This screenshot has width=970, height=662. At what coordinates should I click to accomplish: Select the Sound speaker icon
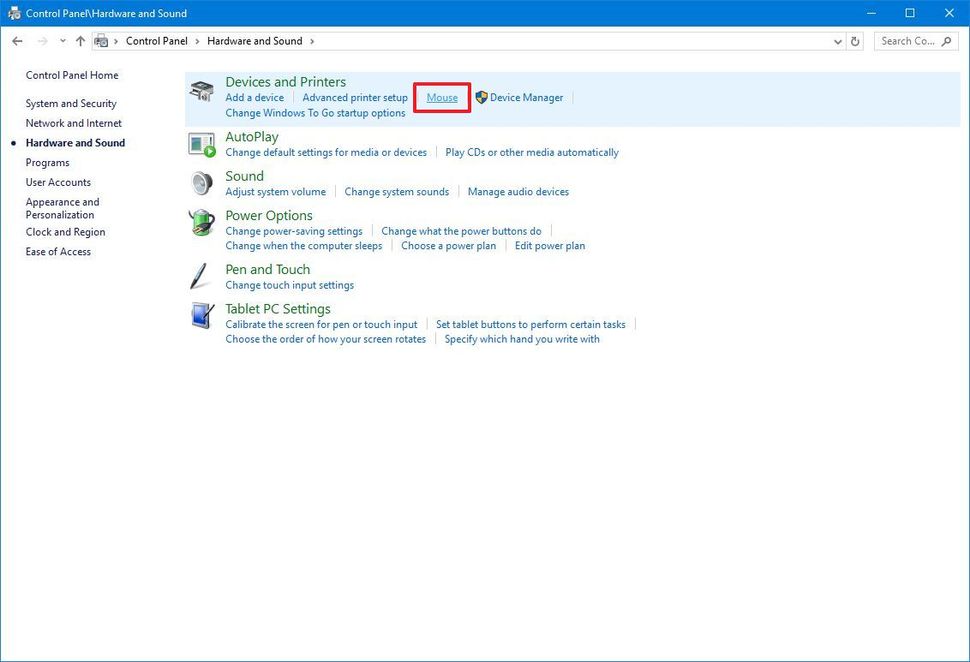(200, 184)
